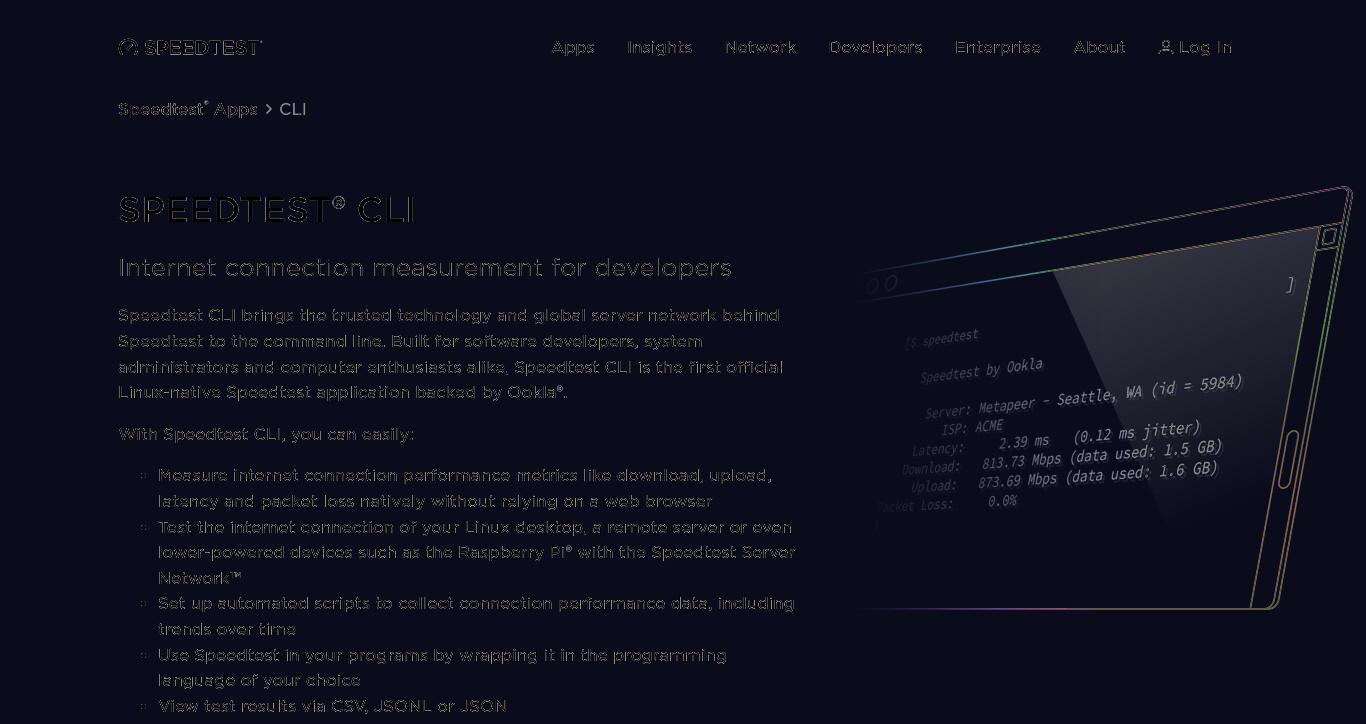Viewport: 1366px width, 724px height.
Task: Click bullet 'Test the internet connection of your Linux desktop'
Action: coord(477,552)
